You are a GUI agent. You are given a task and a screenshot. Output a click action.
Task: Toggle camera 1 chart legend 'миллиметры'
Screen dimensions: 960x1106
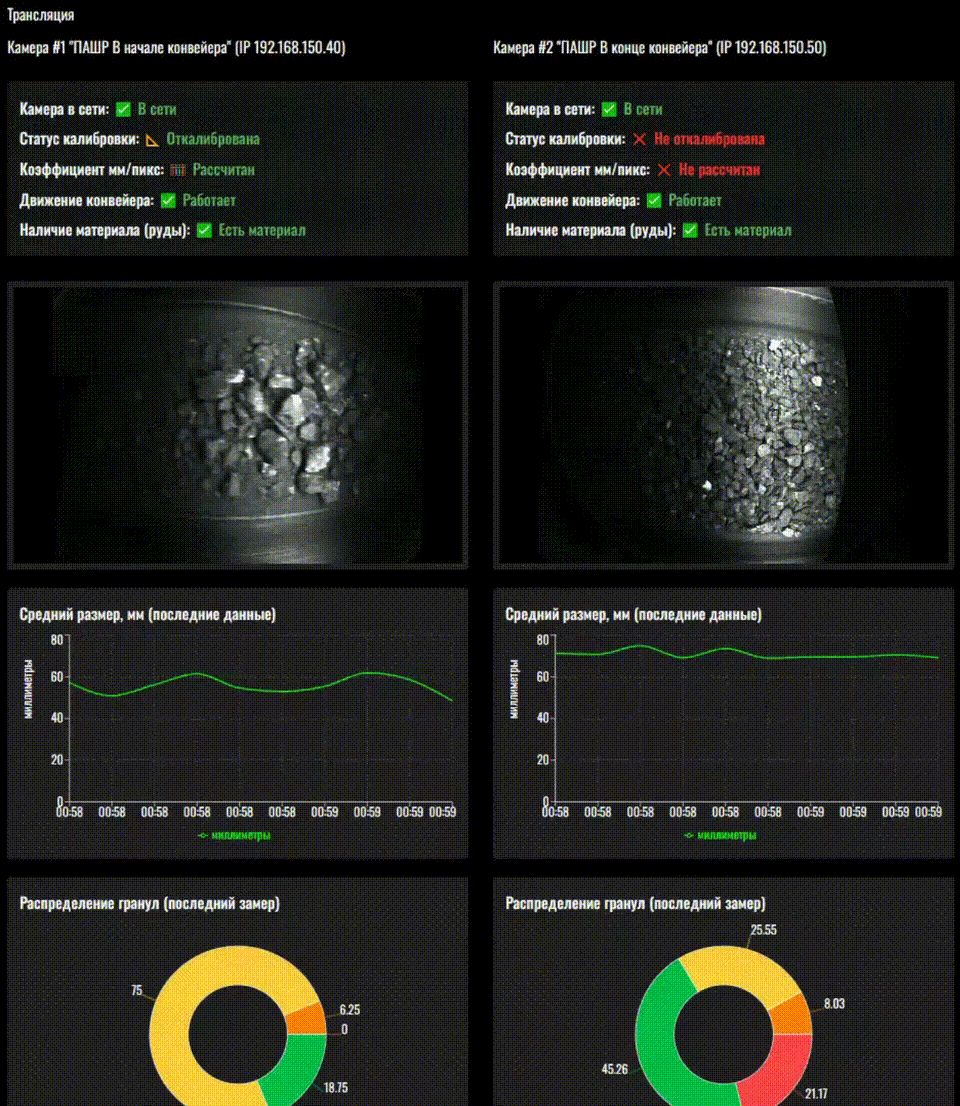pyautogui.click(x=234, y=835)
